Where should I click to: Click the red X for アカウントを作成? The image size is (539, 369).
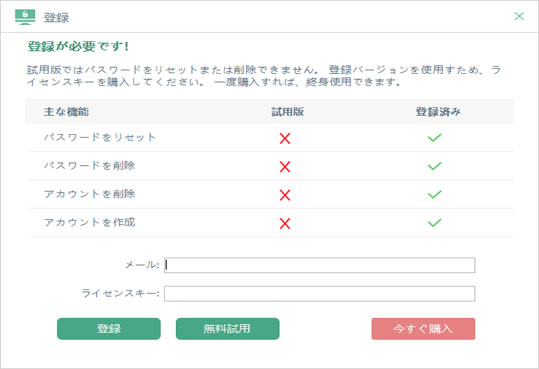coord(285,223)
